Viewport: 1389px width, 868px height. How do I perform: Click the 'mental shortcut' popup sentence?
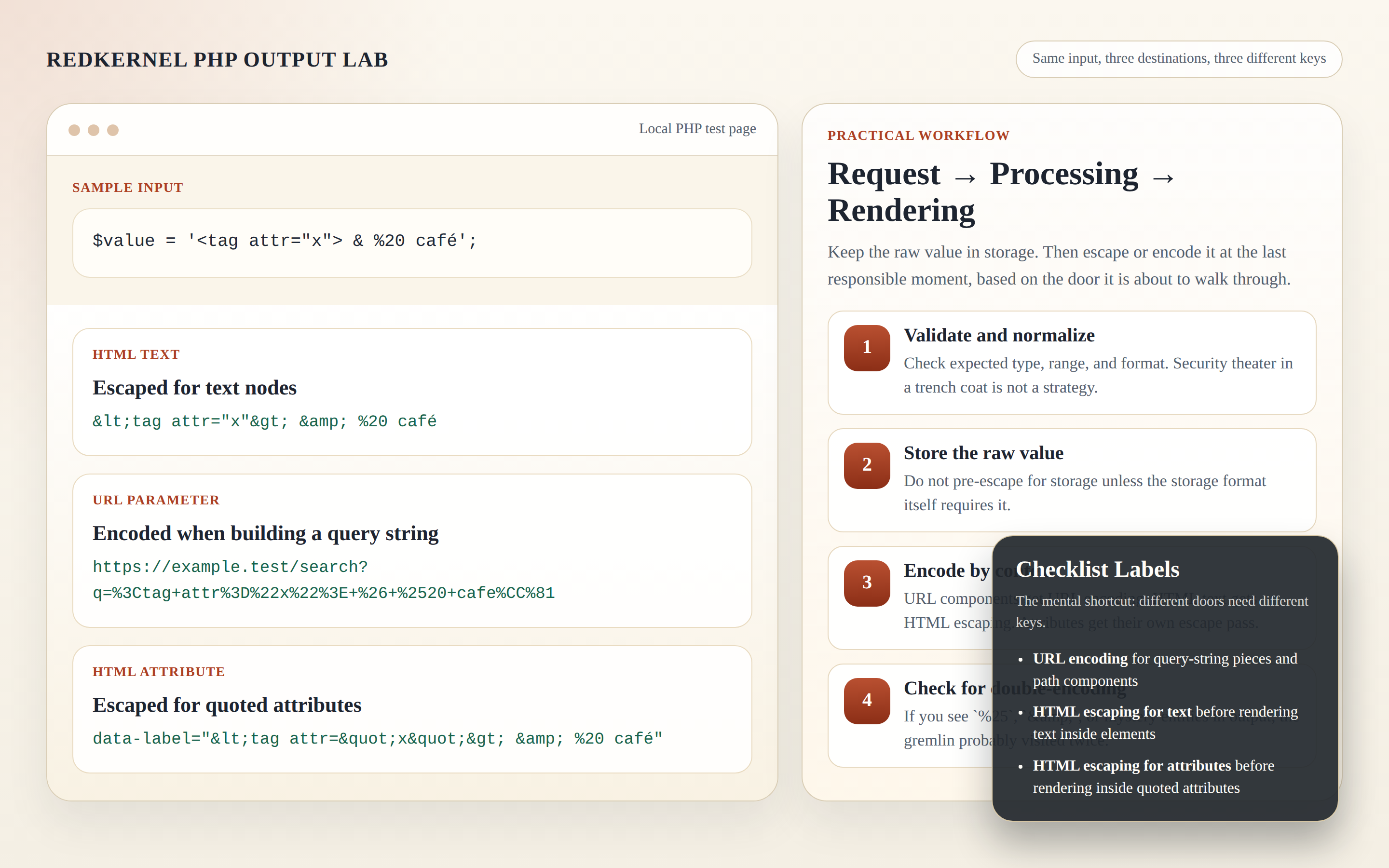tap(1162, 611)
